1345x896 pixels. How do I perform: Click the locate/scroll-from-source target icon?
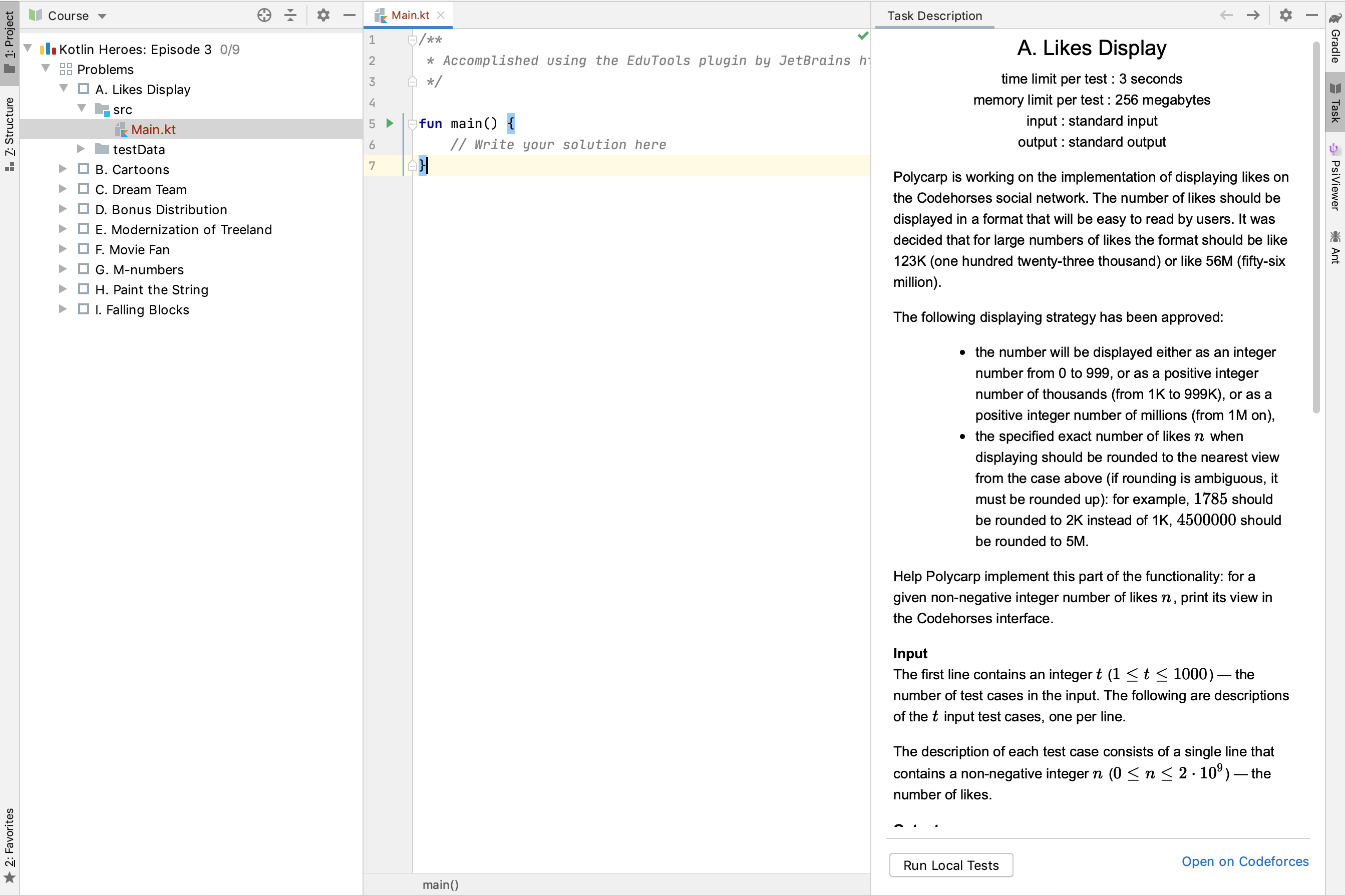pos(264,16)
